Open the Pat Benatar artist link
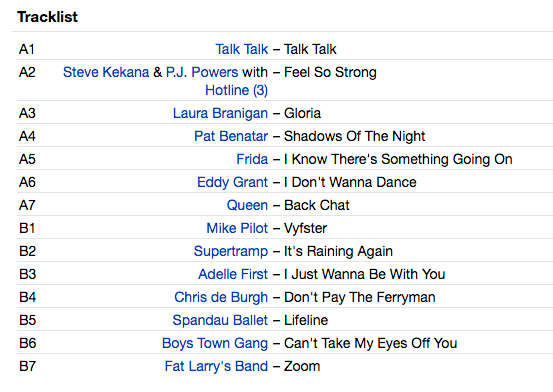Image resolution: width=553 pixels, height=392 pixels. 231,136
